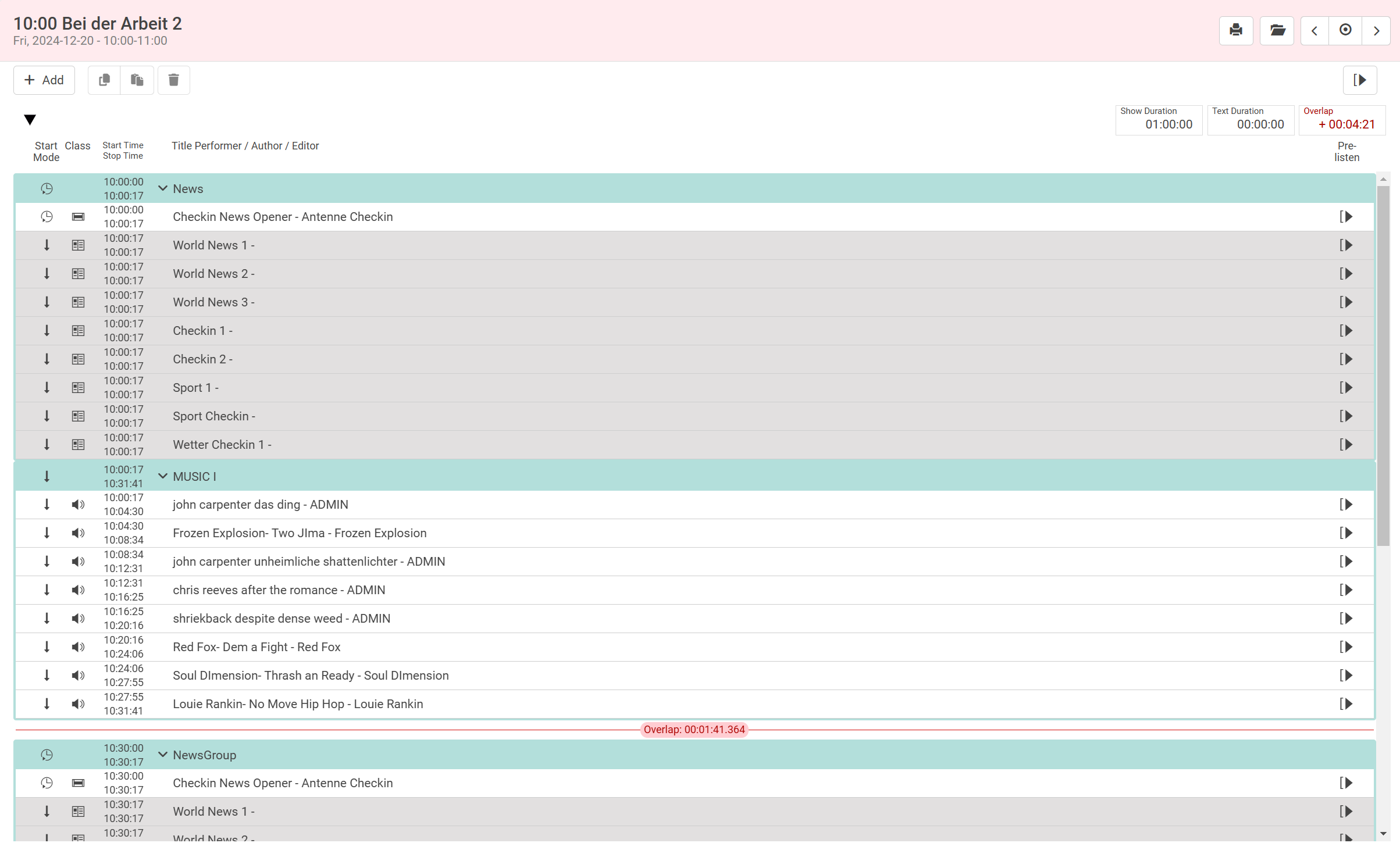Collapse the News group chevron

[163, 188]
